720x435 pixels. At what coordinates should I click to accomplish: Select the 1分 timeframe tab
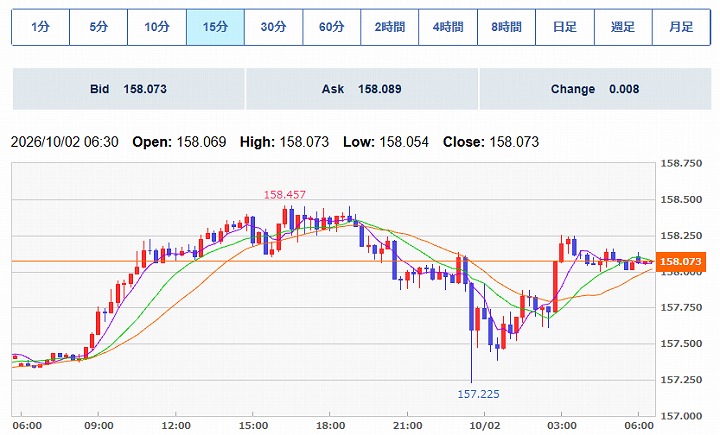click(40, 27)
